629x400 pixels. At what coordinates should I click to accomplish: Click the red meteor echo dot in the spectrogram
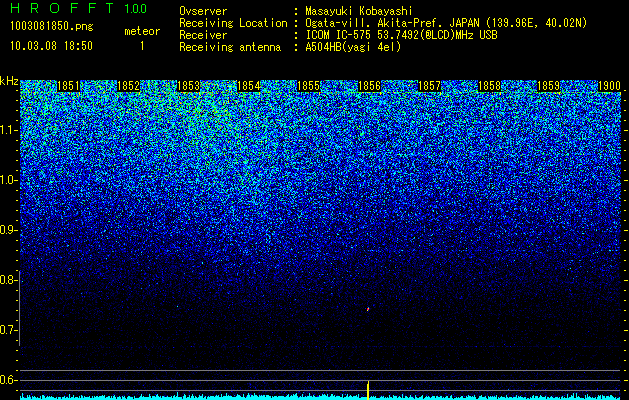pyautogui.click(x=367, y=309)
